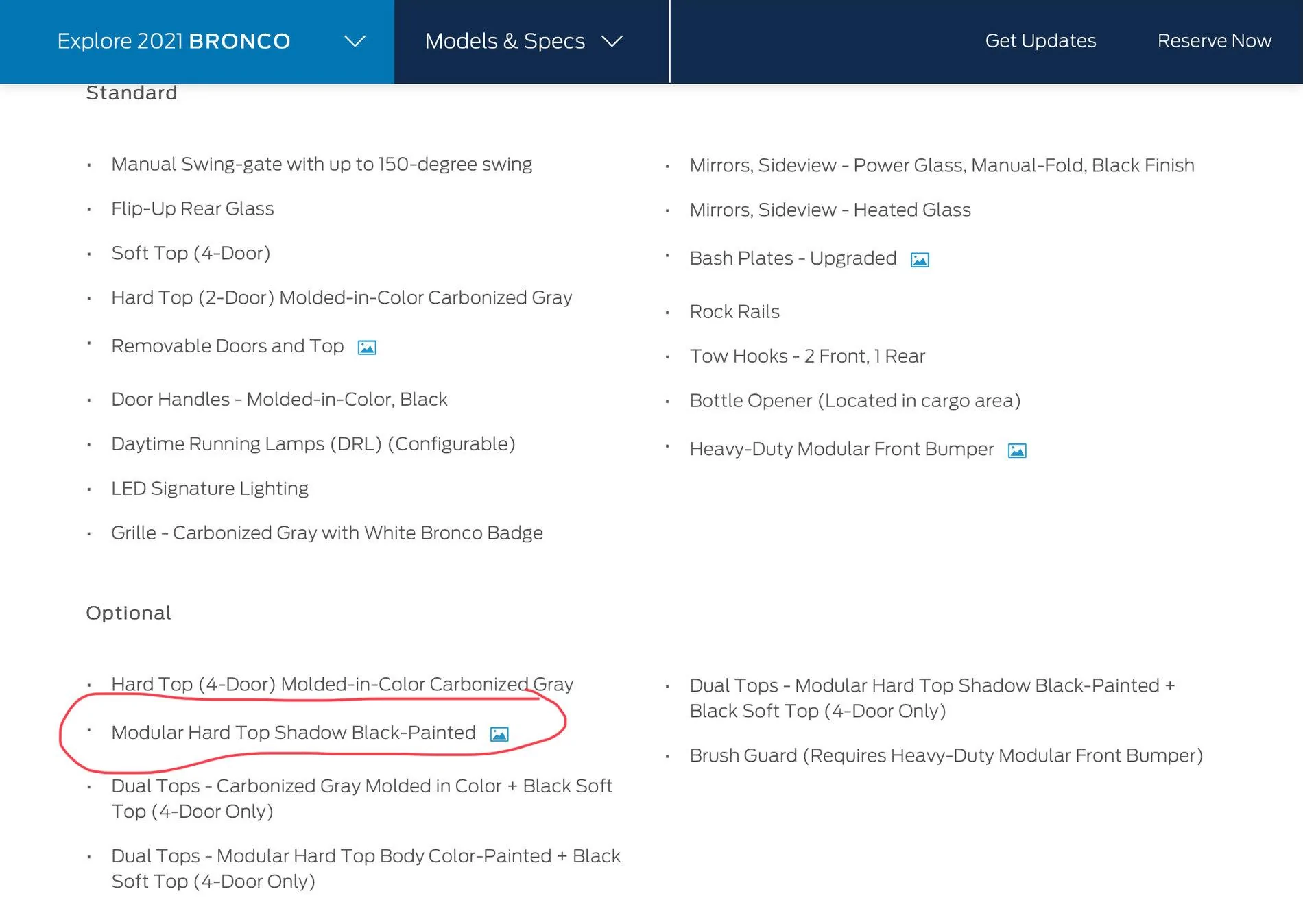The height and width of the screenshot is (924, 1303).
Task: Select the 'Rock Rails' item
Action: (x=734, y=312)
